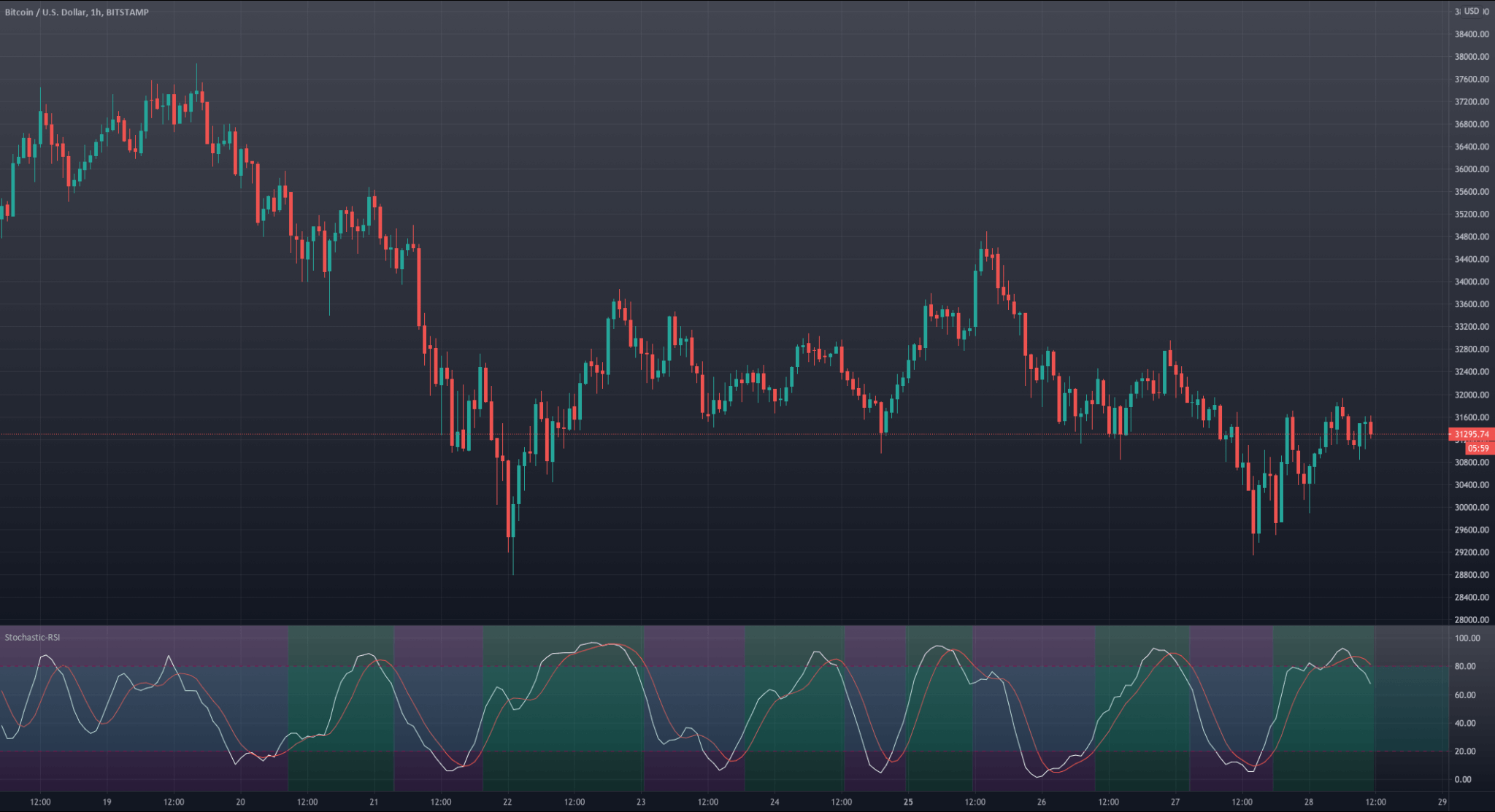Click the red 31295.74 current price tag
This screenshot has width=1495, height=812.
click(1471, 434)
